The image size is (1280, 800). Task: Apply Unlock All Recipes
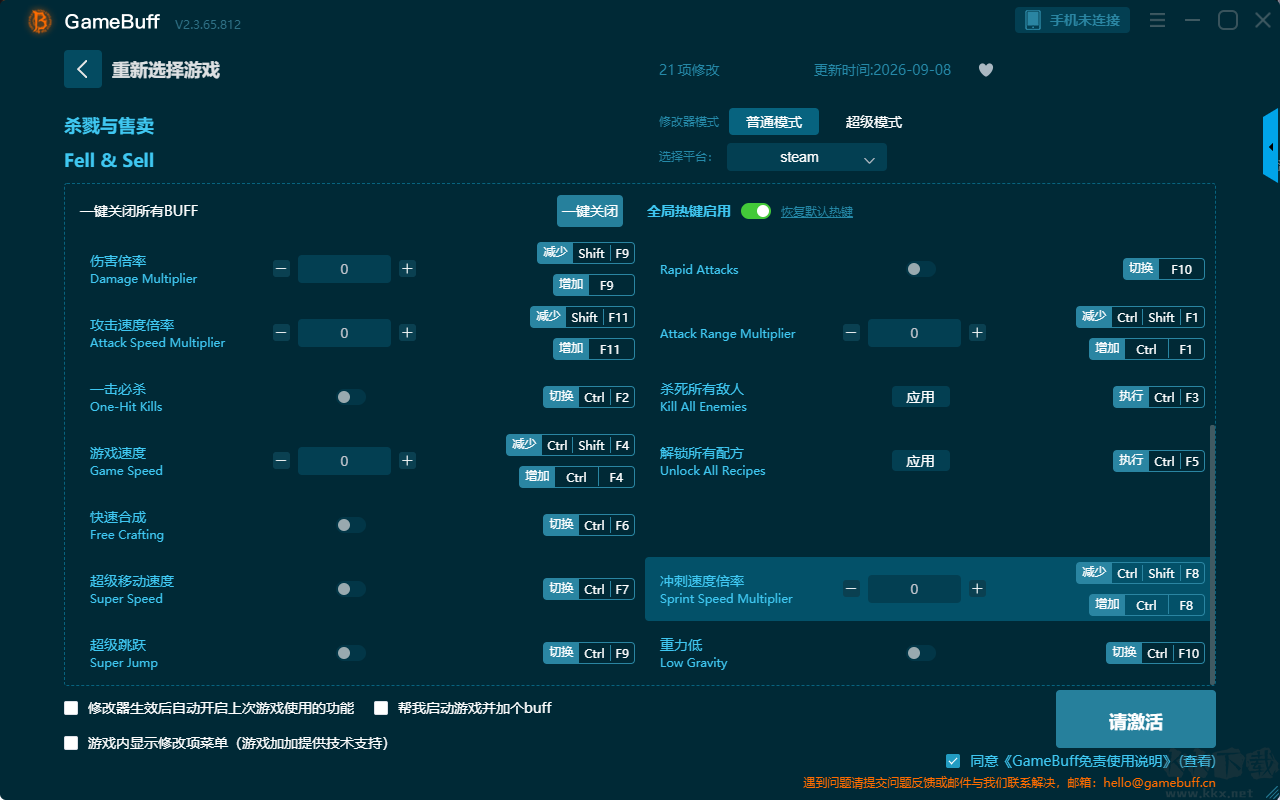921,461
